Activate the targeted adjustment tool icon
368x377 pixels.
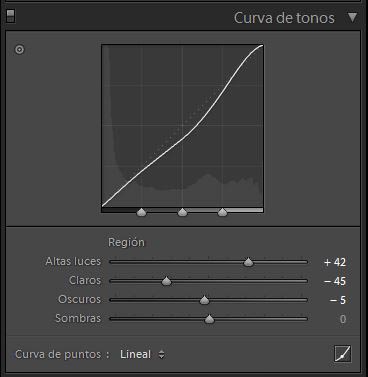click(20, 50)
